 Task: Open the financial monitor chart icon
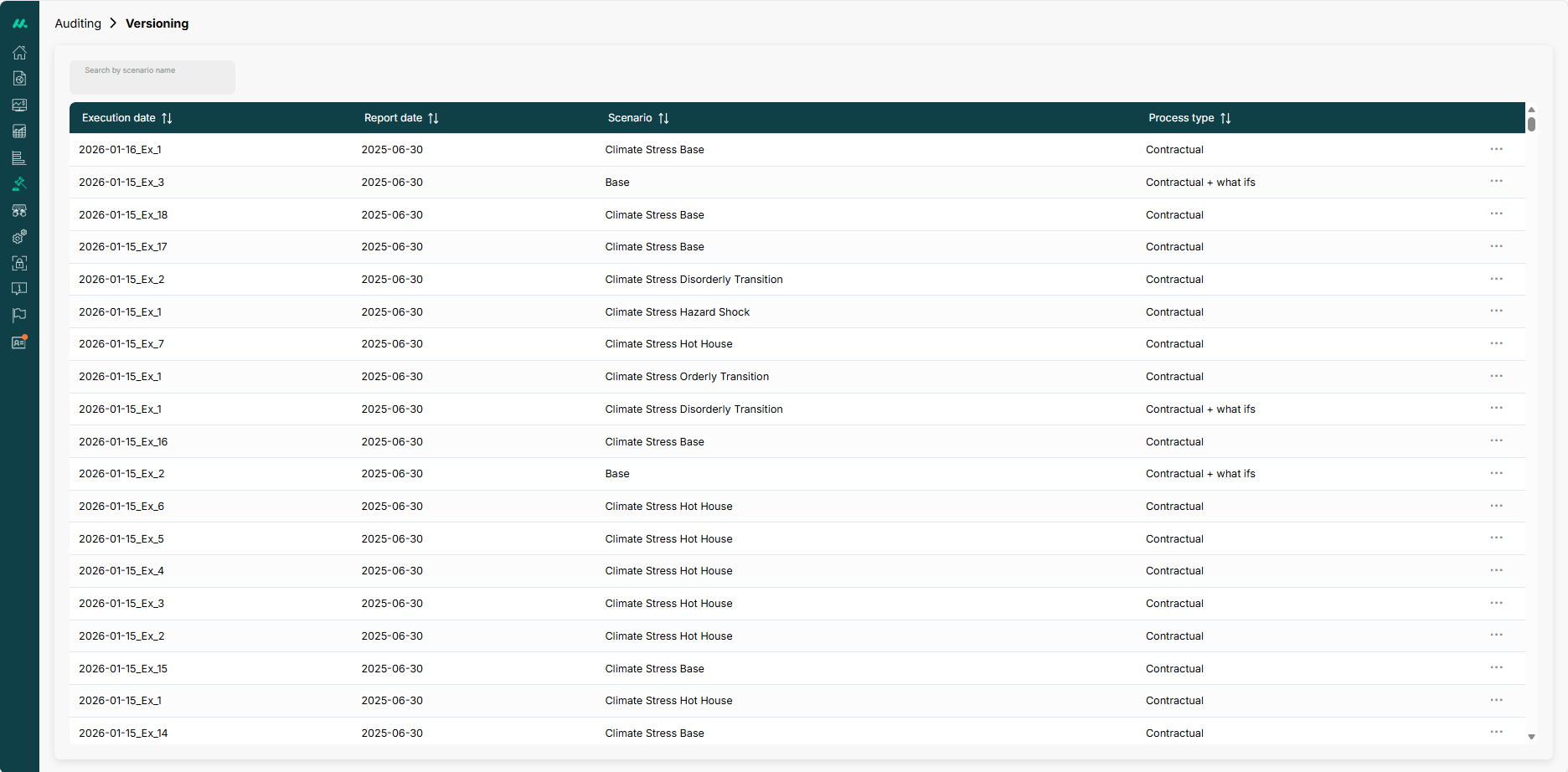(19, 106)
